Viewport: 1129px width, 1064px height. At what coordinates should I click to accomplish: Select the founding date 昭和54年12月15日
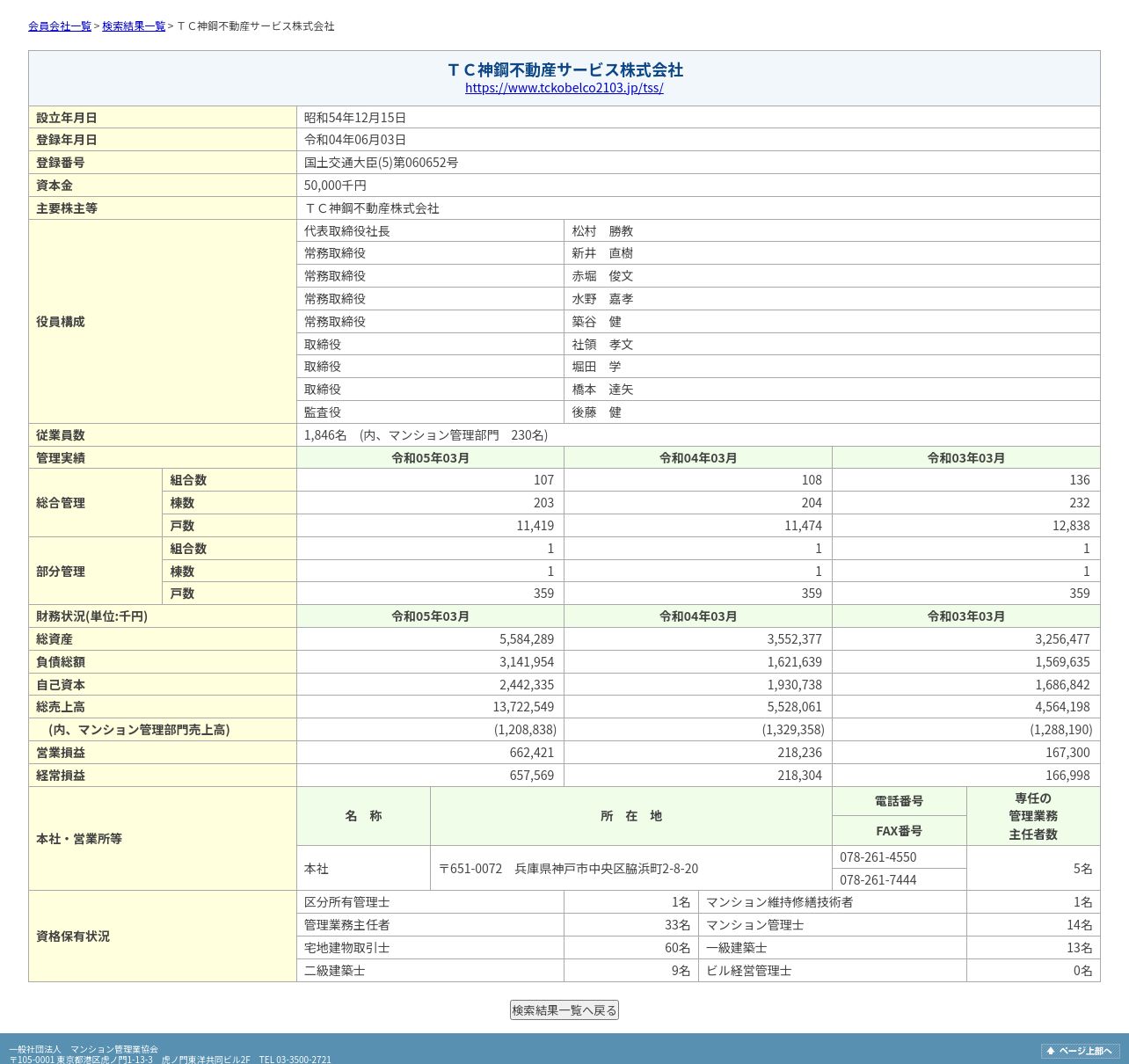click(355, 118)
